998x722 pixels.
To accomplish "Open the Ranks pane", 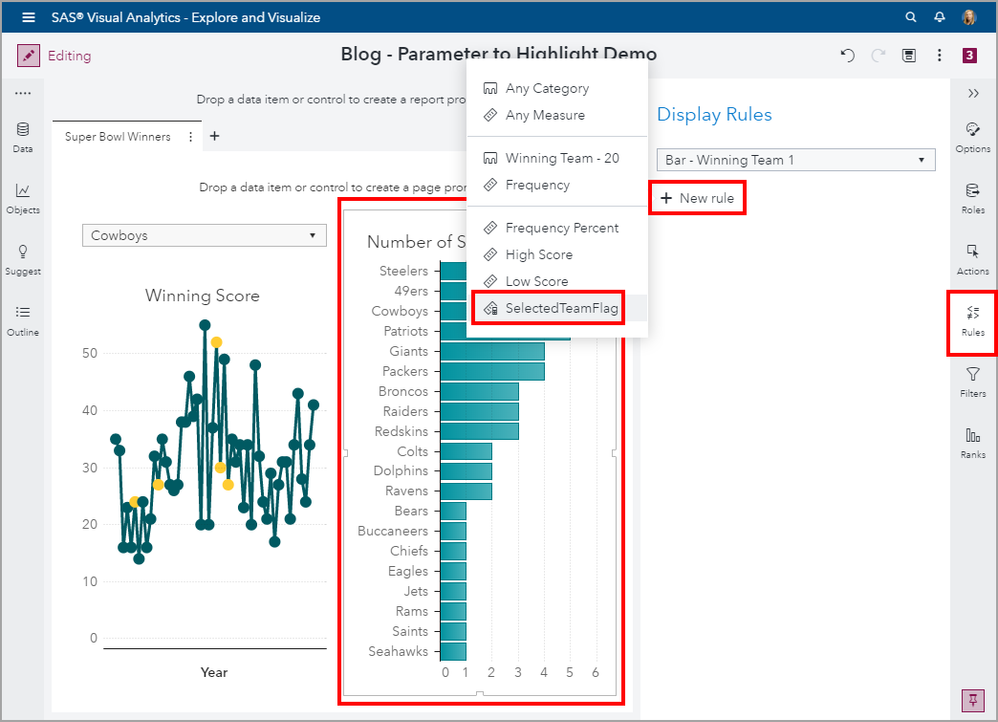I will click(972, 442).
